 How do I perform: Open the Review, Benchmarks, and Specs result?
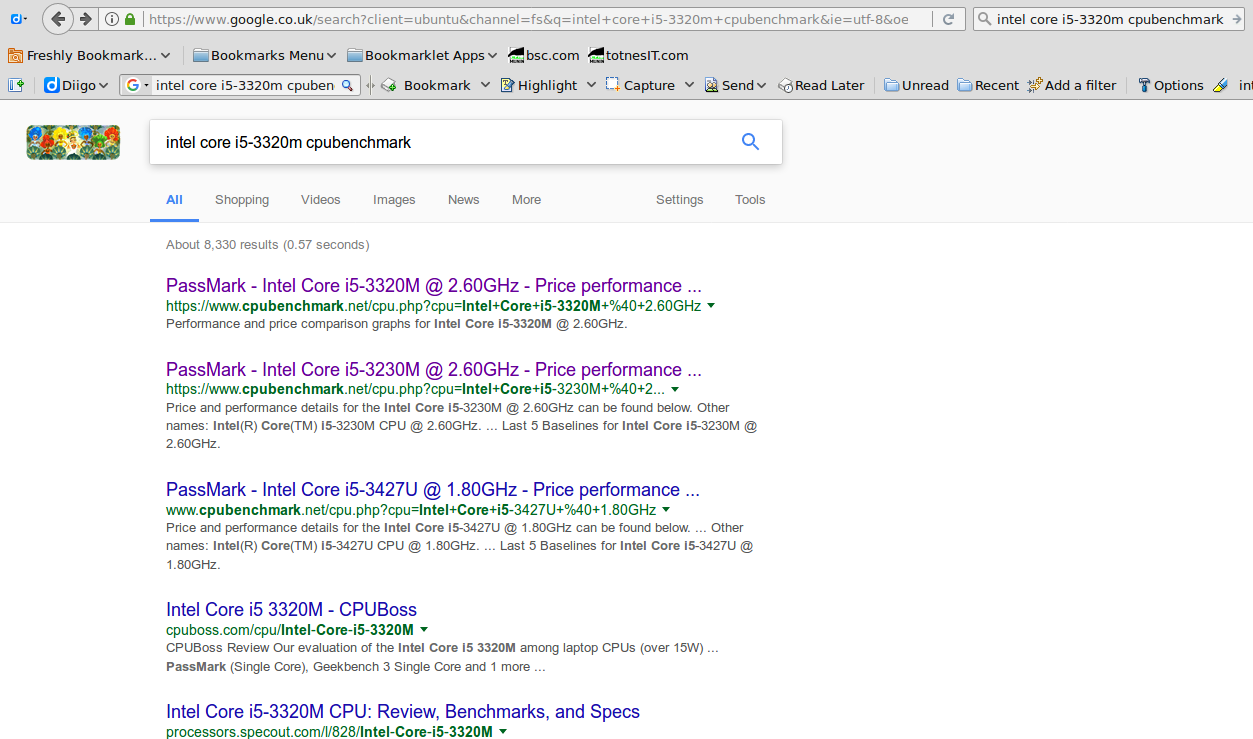[403, 712]
